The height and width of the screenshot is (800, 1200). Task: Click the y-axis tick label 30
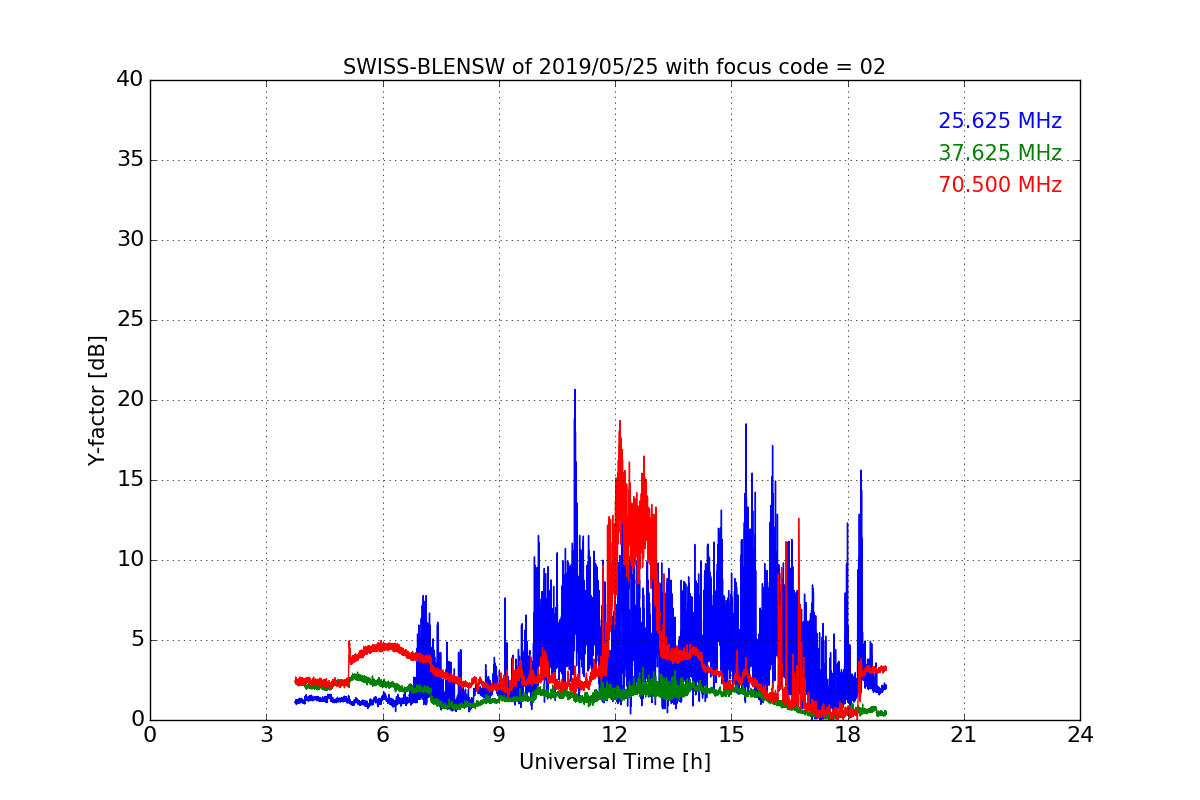click(x=130, y=240)
